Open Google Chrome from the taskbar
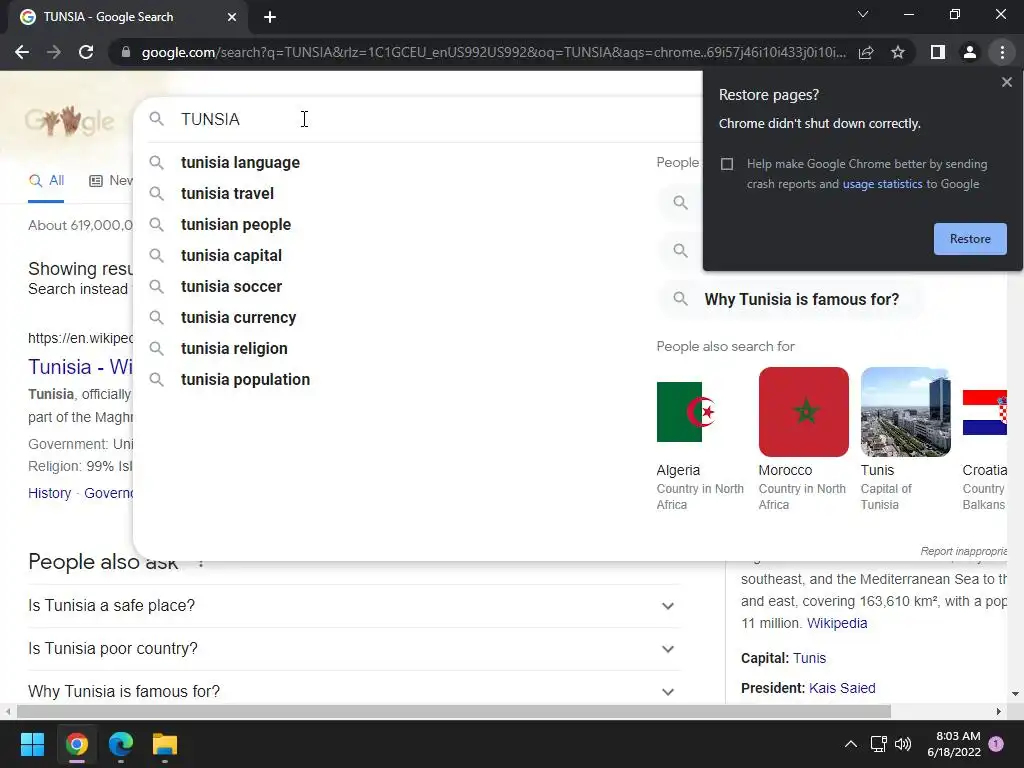1024x768 pixels. pyautogui.click(x=76, y=744)
